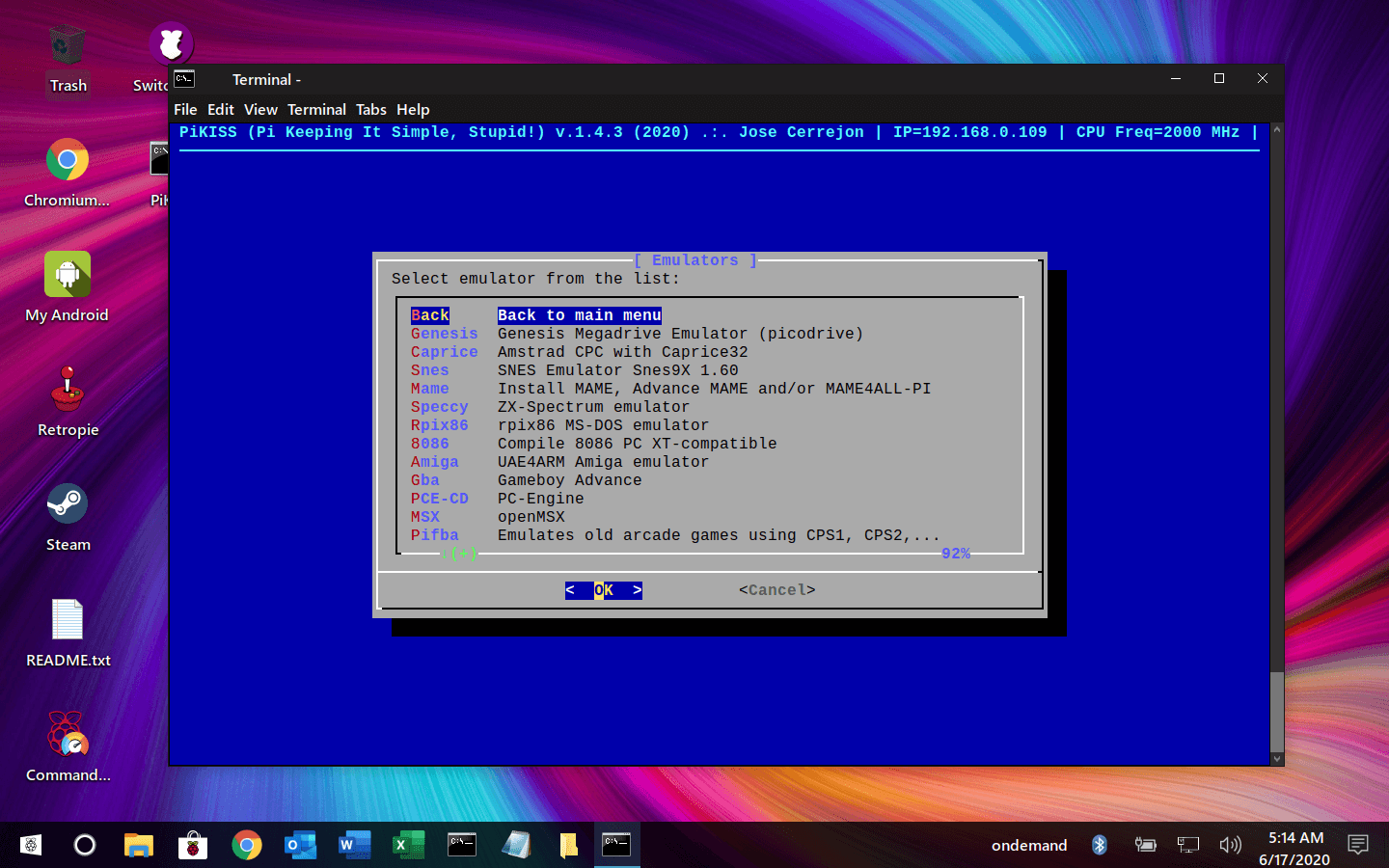Open the notepad-style icon in taskbar

click(517, 845)
